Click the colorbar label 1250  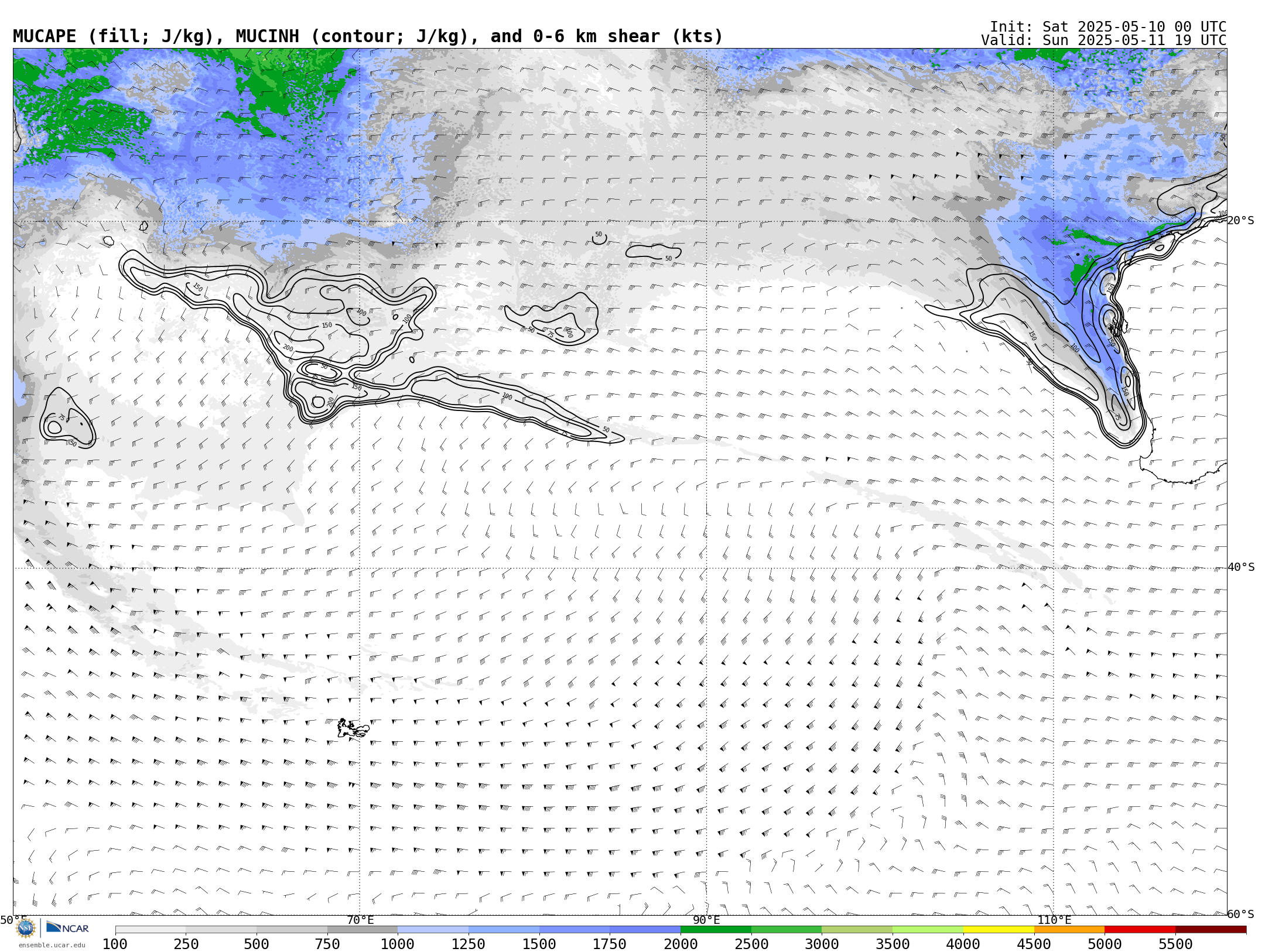click(x=469, y=944)
